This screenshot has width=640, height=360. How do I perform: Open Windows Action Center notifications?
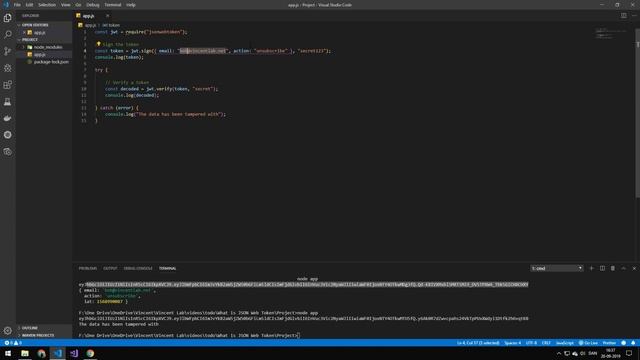click(x=629, y=353)
